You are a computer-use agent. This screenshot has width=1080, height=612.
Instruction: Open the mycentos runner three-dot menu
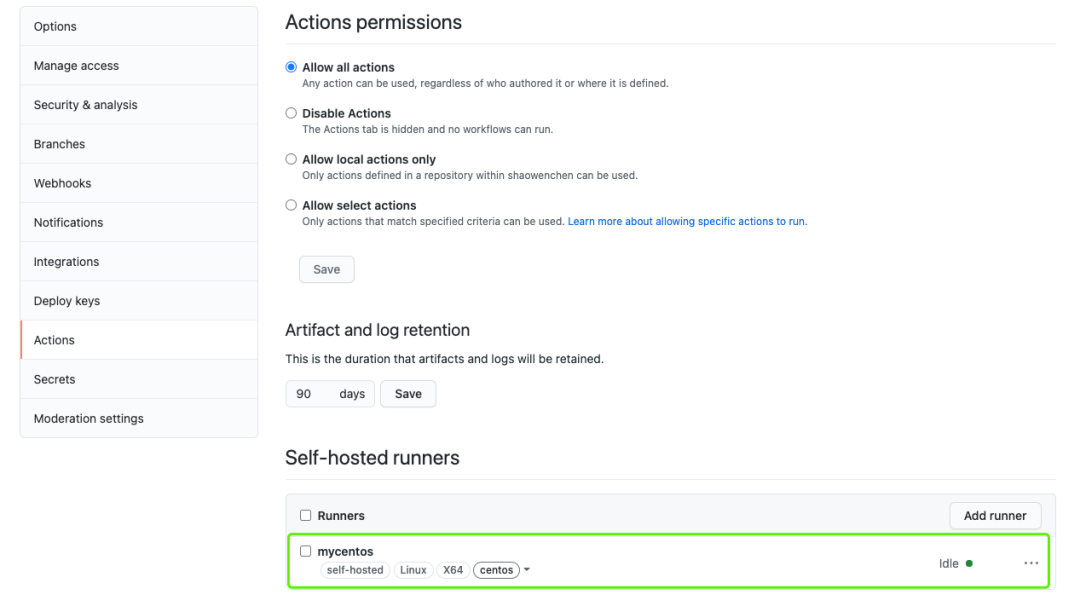click(1031, 563)
